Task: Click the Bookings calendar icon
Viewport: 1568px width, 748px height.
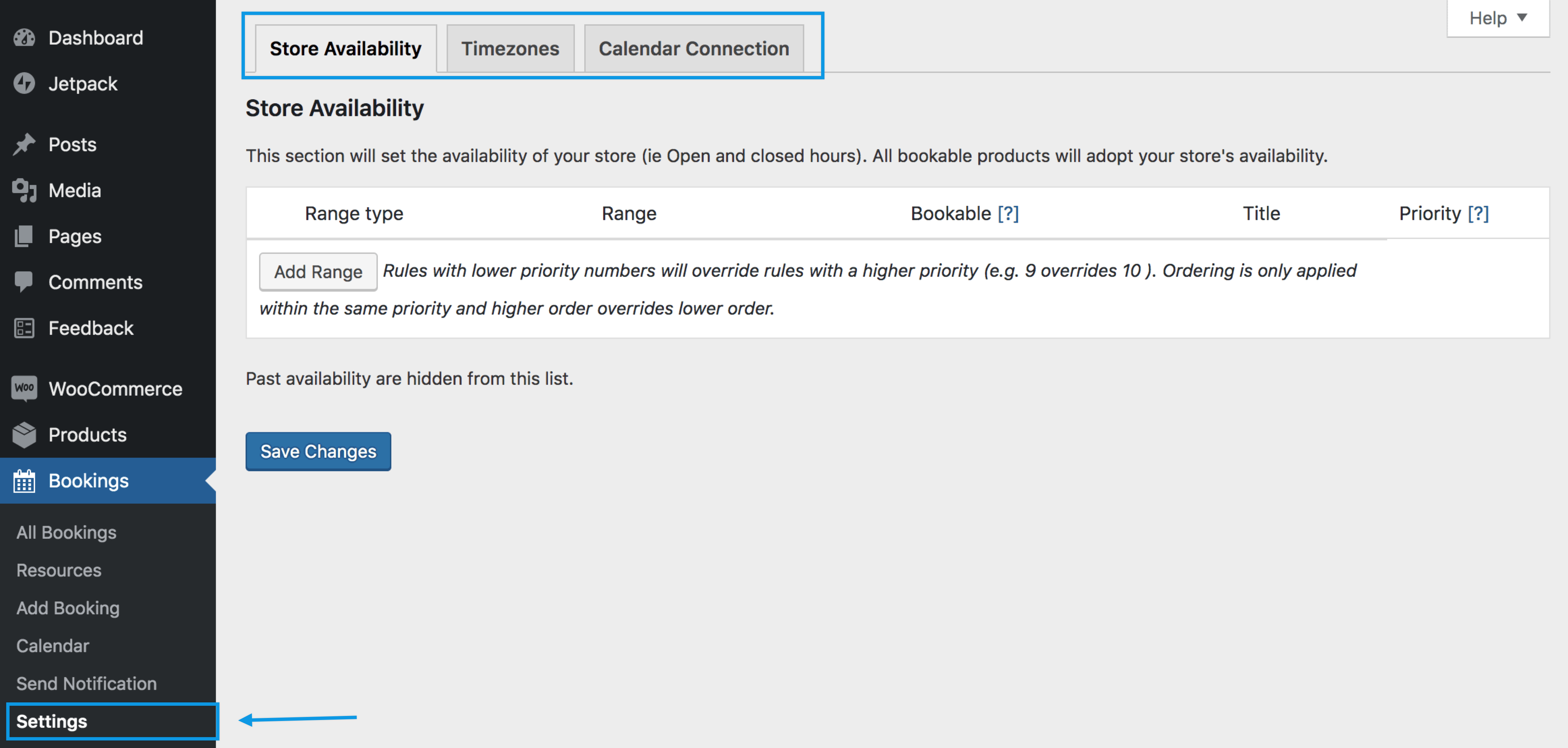Action: pyautogui.click(x=24, y=481)
